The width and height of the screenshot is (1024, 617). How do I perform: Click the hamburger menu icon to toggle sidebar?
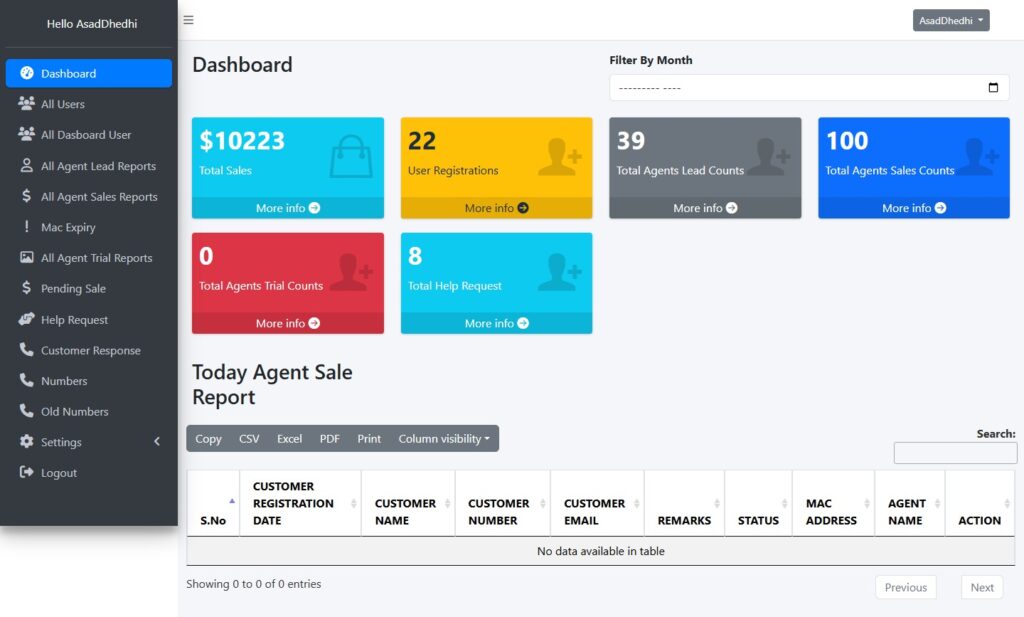188,20
